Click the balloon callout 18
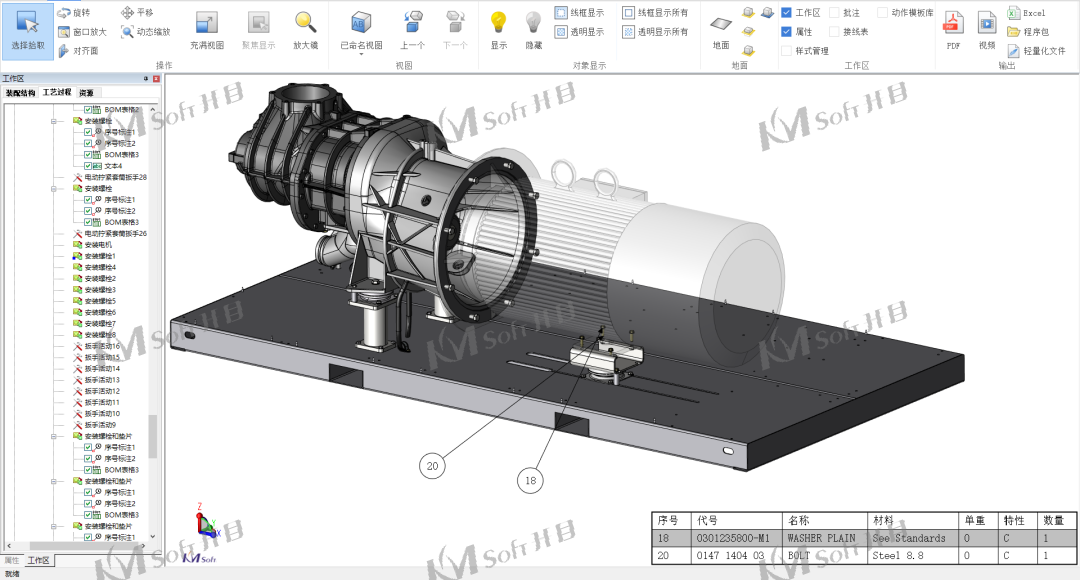The height and width of the screenshot is (580, 1080). [530, 480]
